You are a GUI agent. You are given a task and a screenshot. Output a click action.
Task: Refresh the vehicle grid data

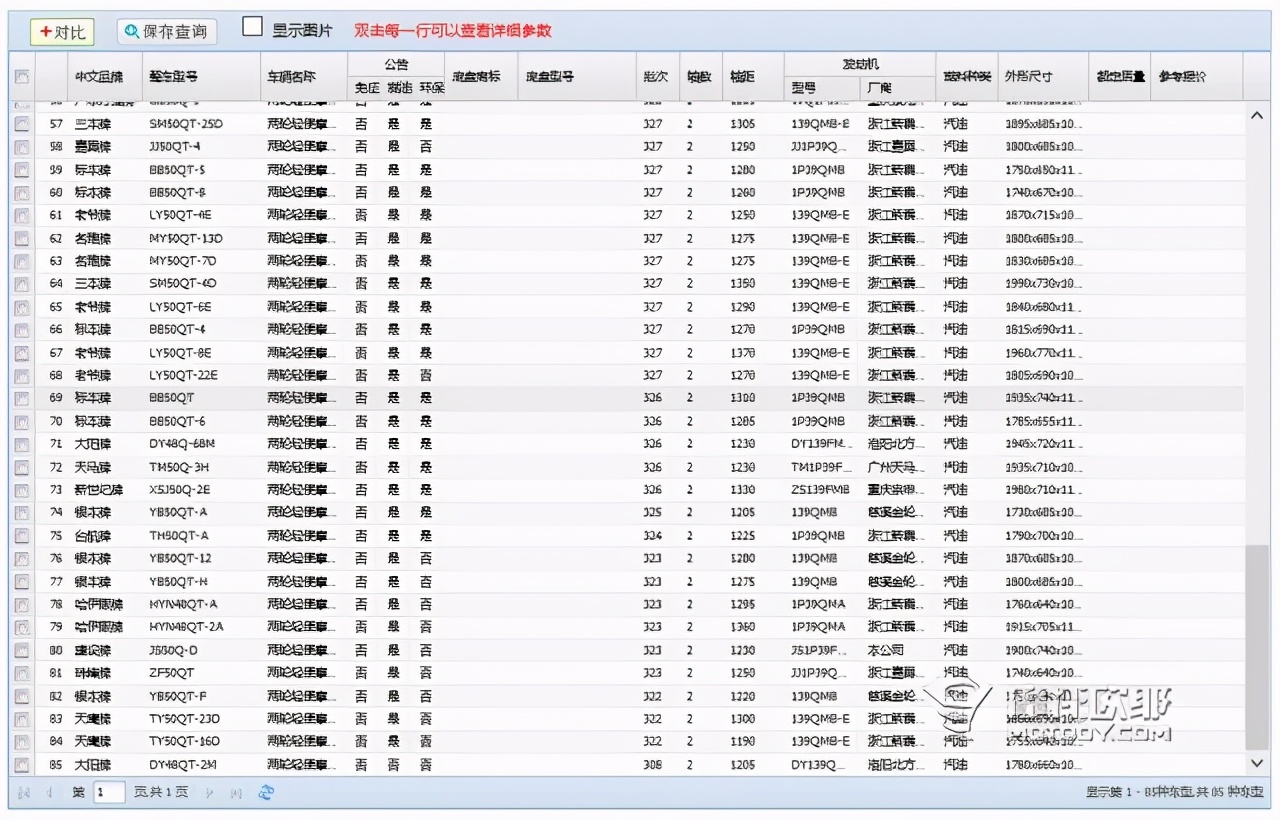point(266,792)
